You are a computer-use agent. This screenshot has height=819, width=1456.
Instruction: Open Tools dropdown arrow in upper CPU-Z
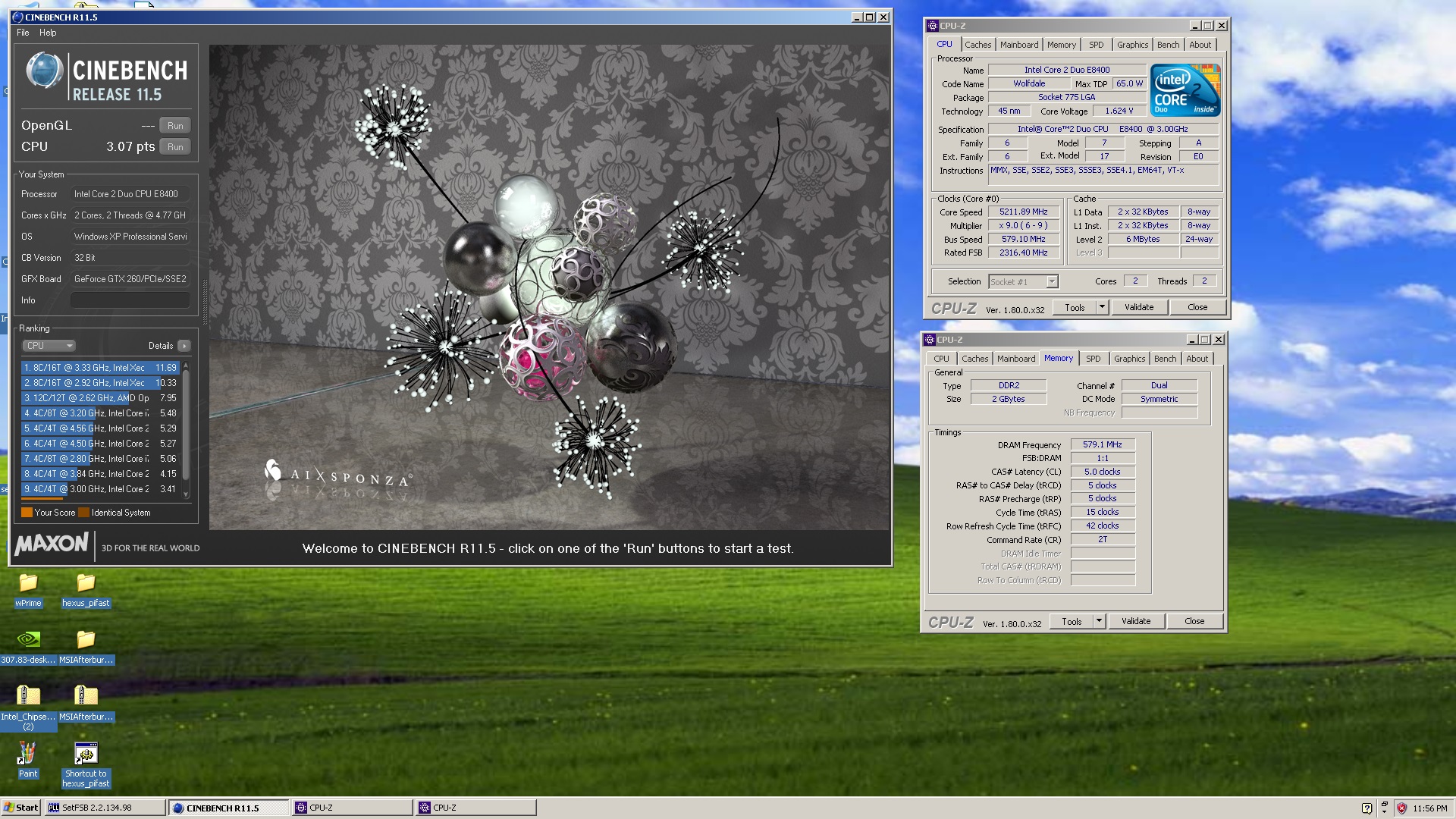(1102, 307)
